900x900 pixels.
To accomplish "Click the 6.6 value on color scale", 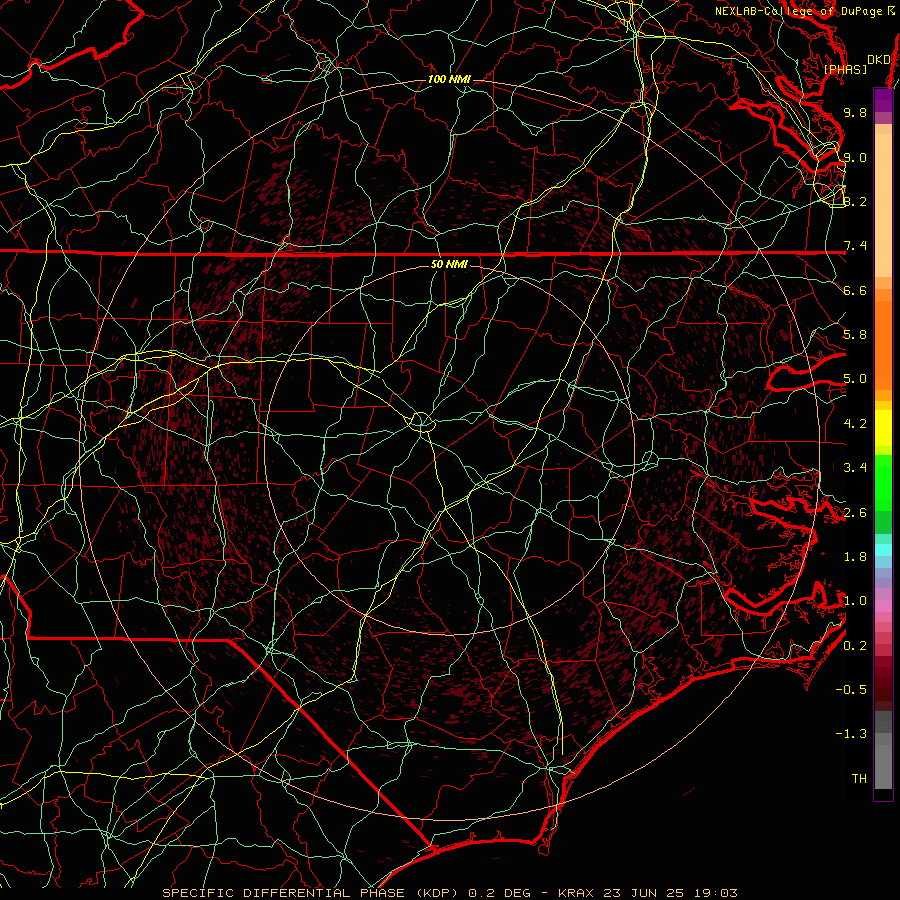I will point(855,290).
